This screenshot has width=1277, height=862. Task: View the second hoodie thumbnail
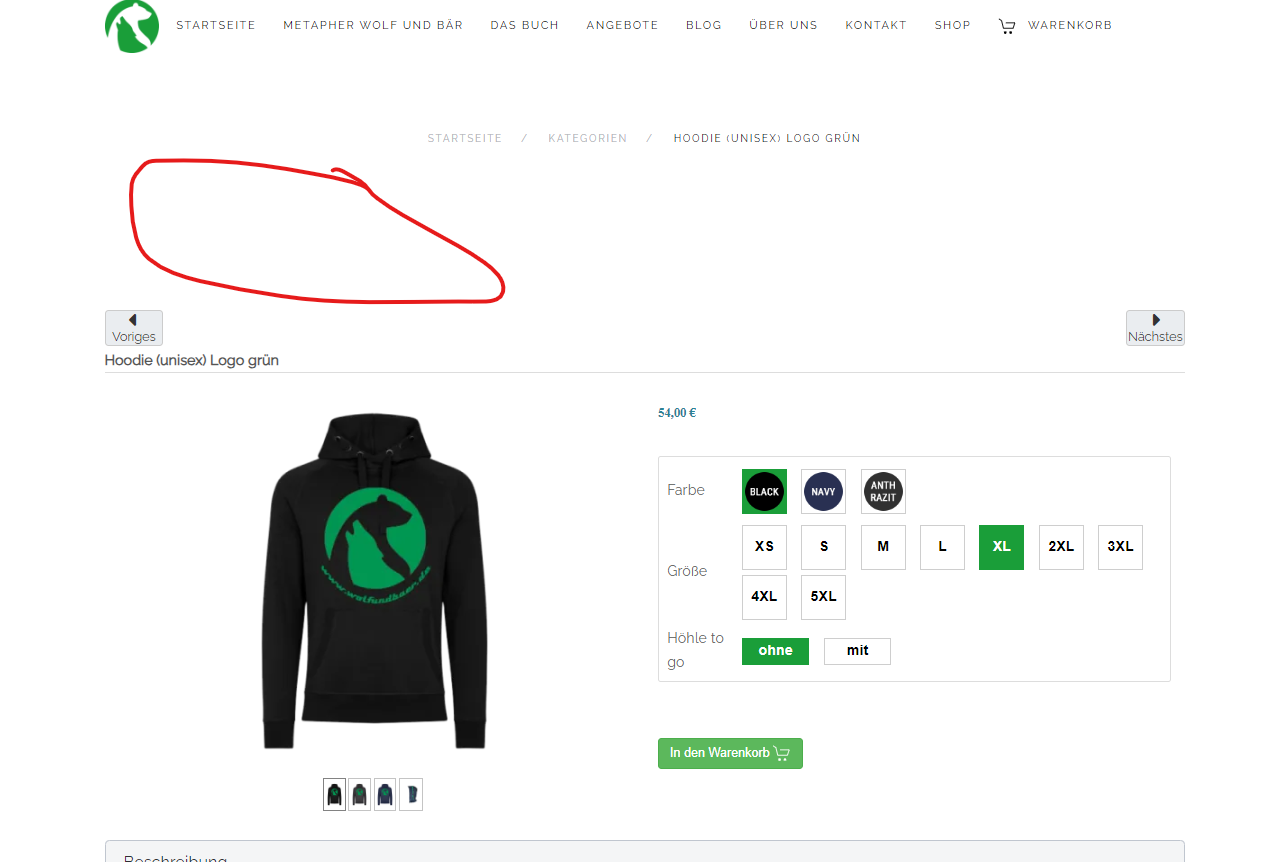[360, 794]
